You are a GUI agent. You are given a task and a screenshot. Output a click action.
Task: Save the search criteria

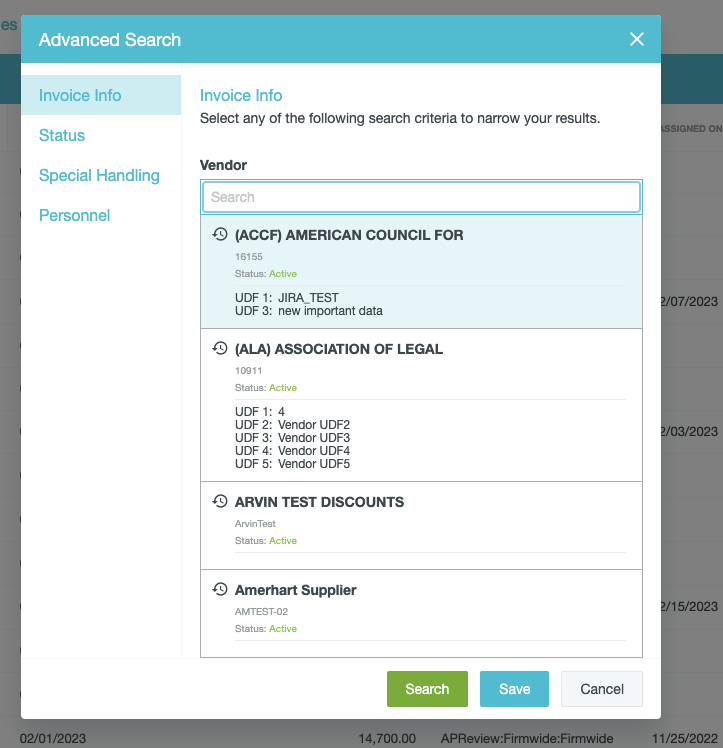[x=514, y=689]
